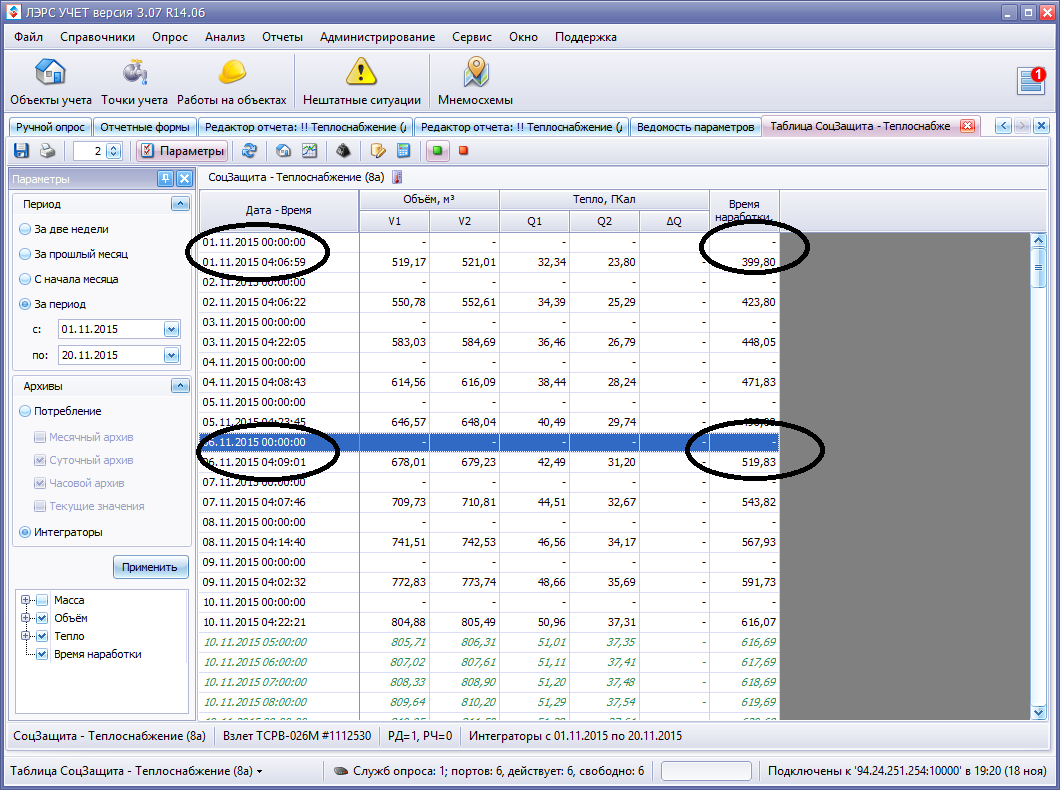Open Работы на объектах helmet icon
1060x790 pixels.
point(232,82)
